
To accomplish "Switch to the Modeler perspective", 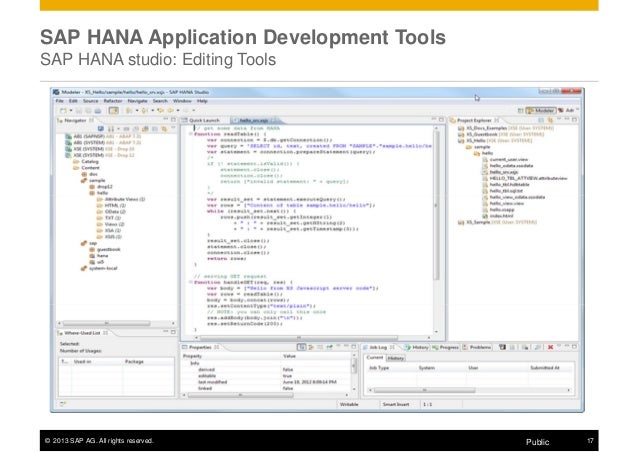I will pos(540,112).
